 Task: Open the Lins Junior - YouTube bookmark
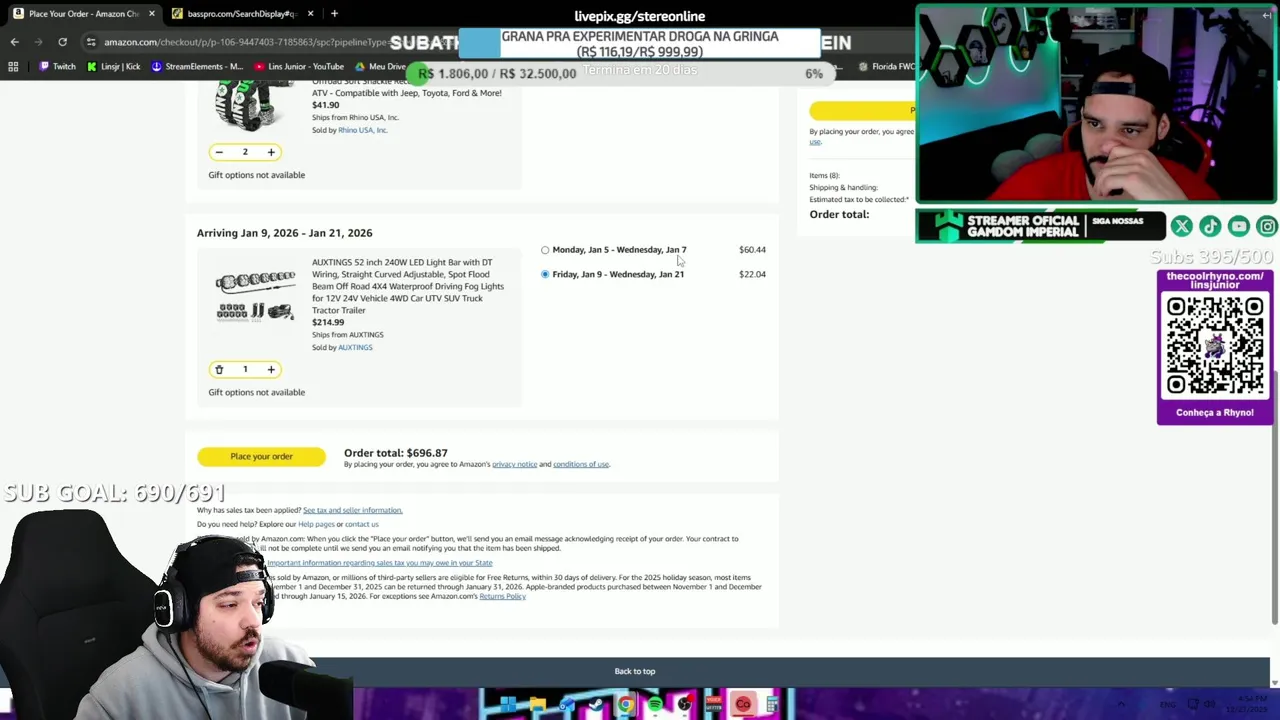click(299, 67)
